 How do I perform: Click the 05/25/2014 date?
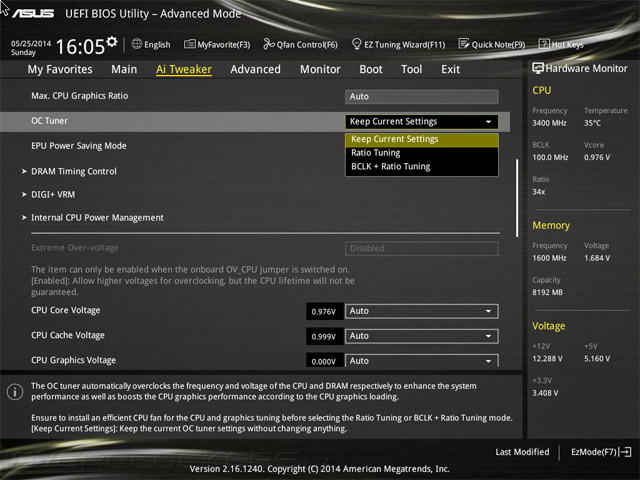coord(31,43)
